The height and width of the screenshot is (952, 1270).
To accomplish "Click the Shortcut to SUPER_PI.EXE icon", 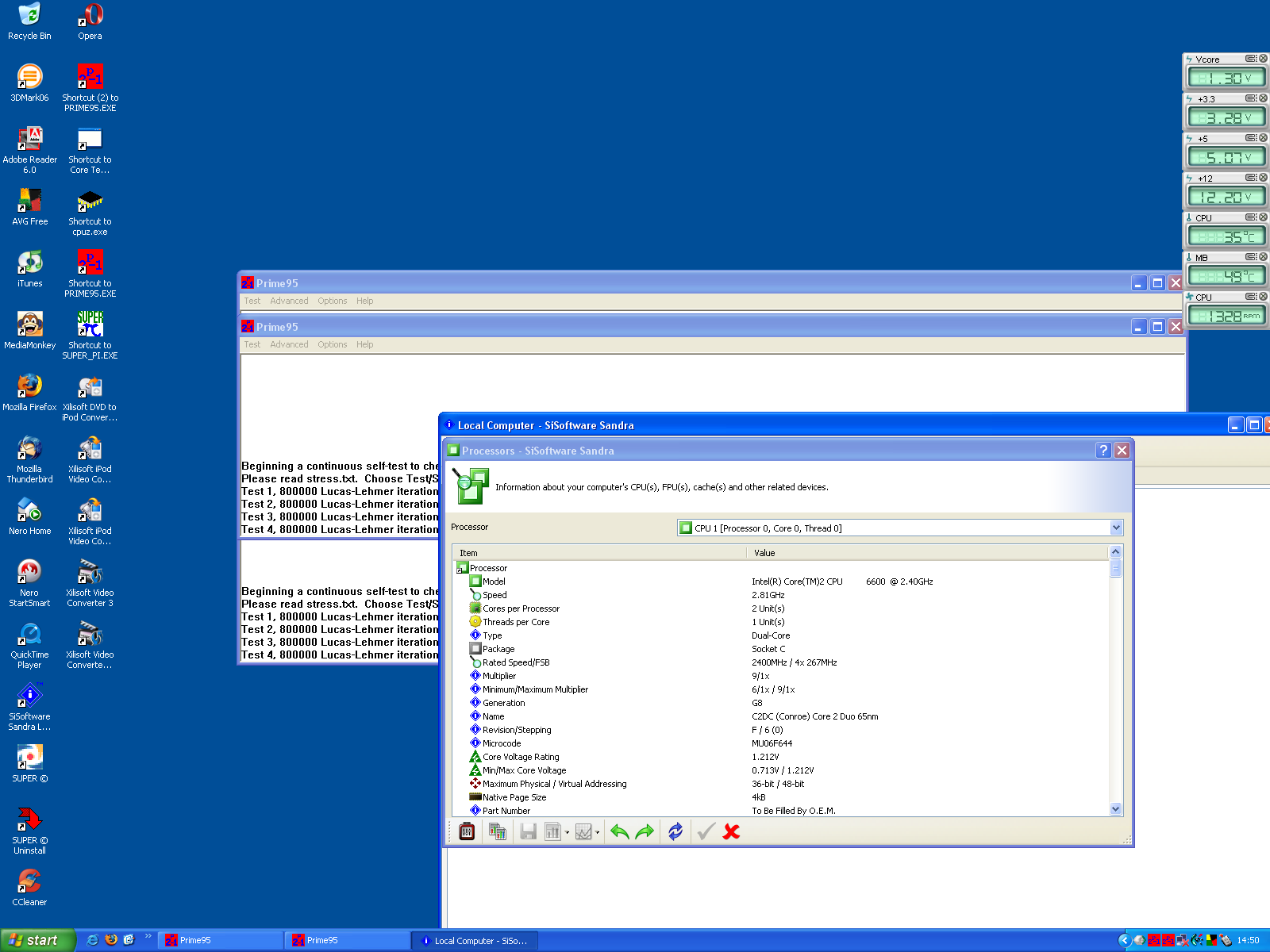I will (90, 336).
